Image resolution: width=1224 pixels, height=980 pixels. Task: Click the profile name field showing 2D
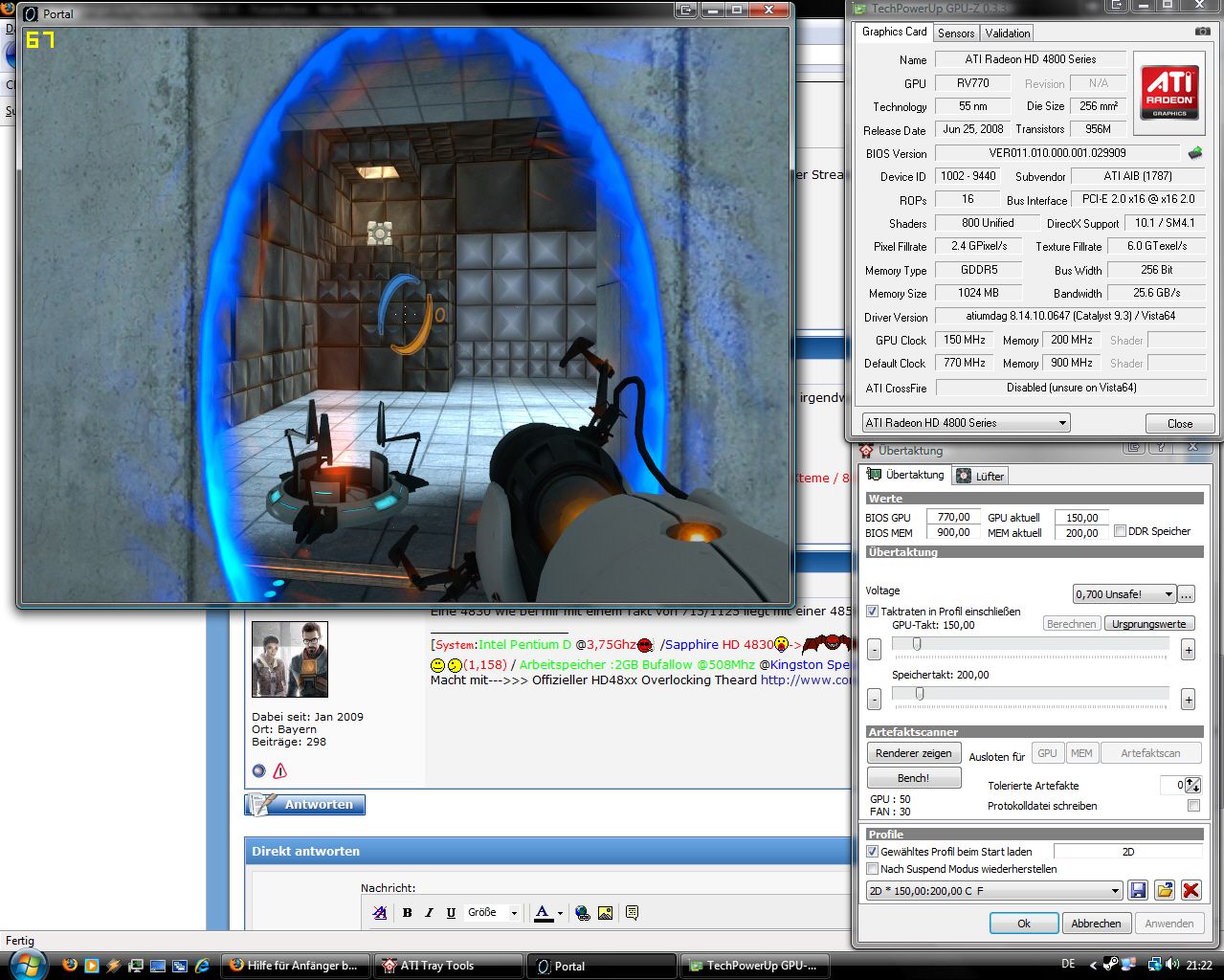pyautogui.click(x=1127, y=851)
